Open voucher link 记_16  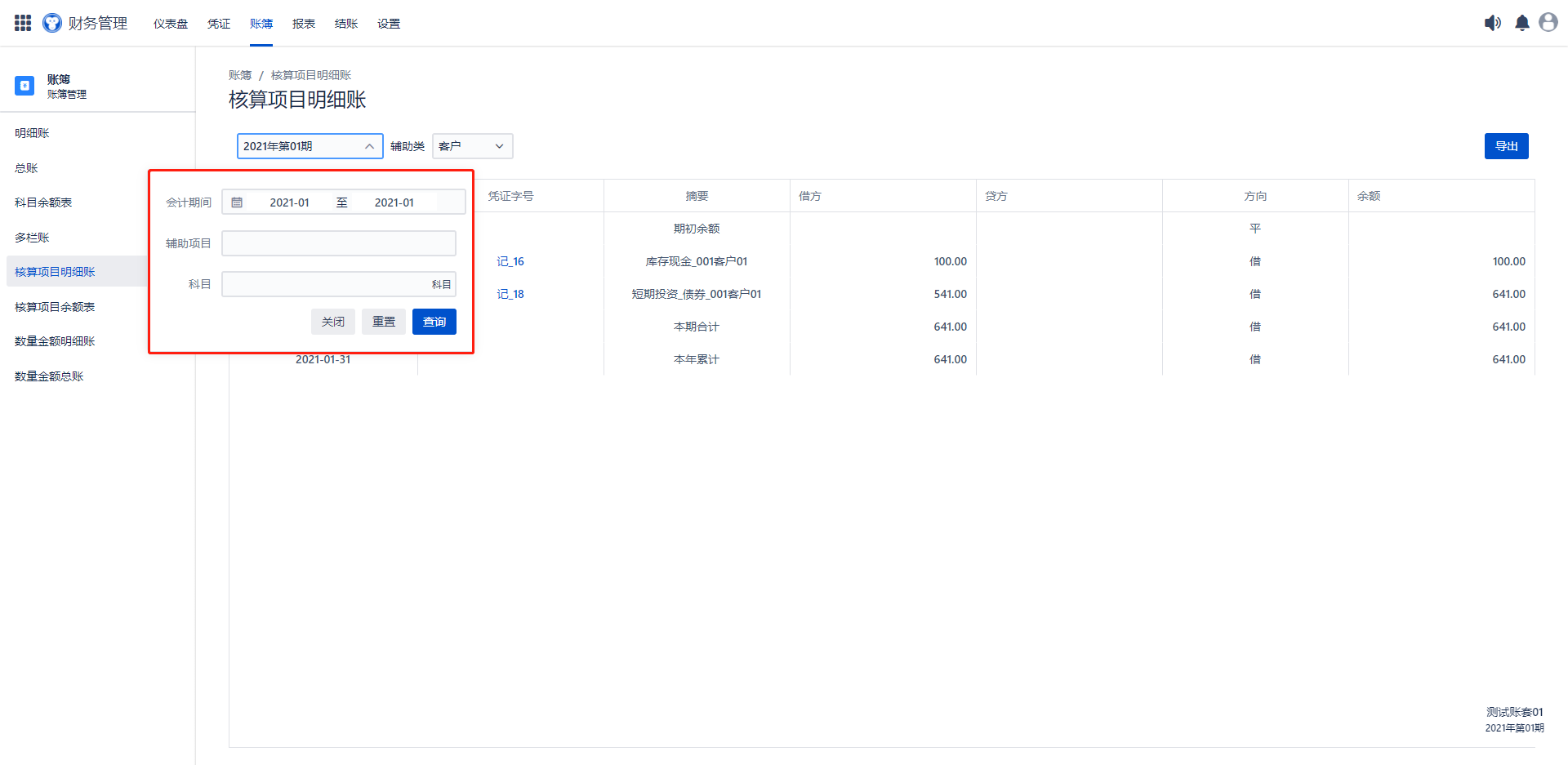point(510,261)
